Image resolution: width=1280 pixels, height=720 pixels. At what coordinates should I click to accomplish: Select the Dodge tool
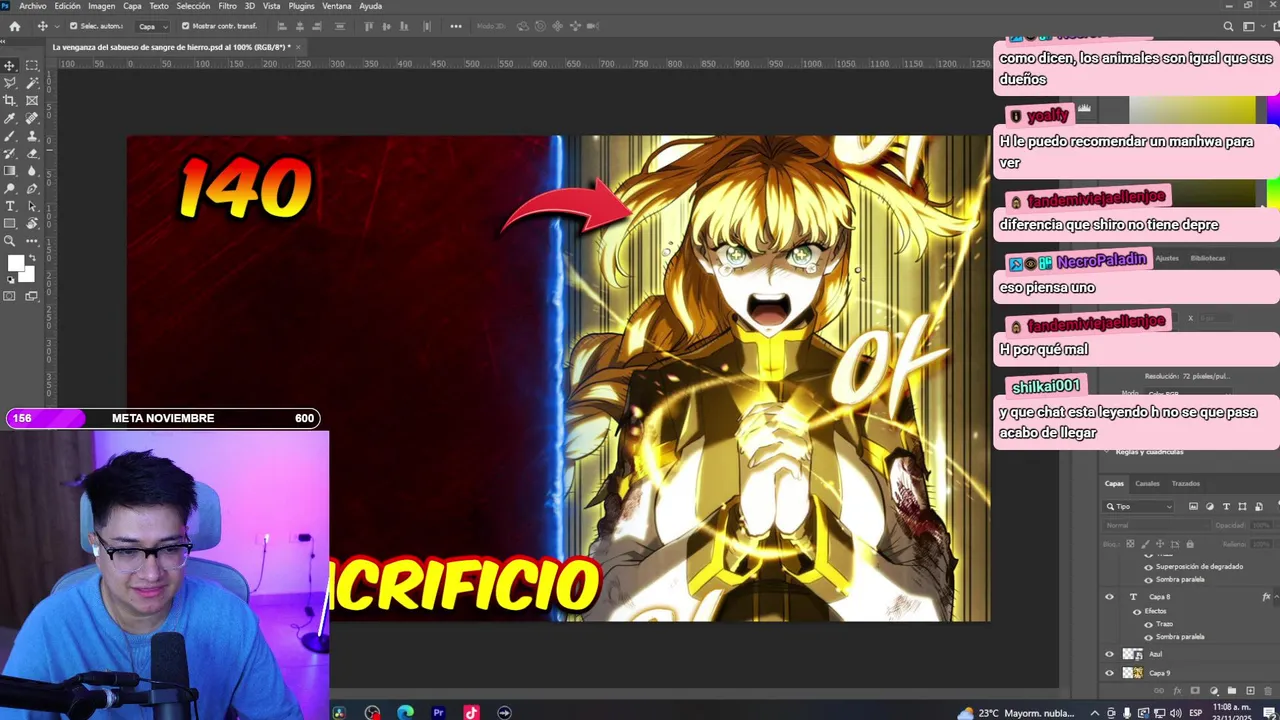[10, 188]
